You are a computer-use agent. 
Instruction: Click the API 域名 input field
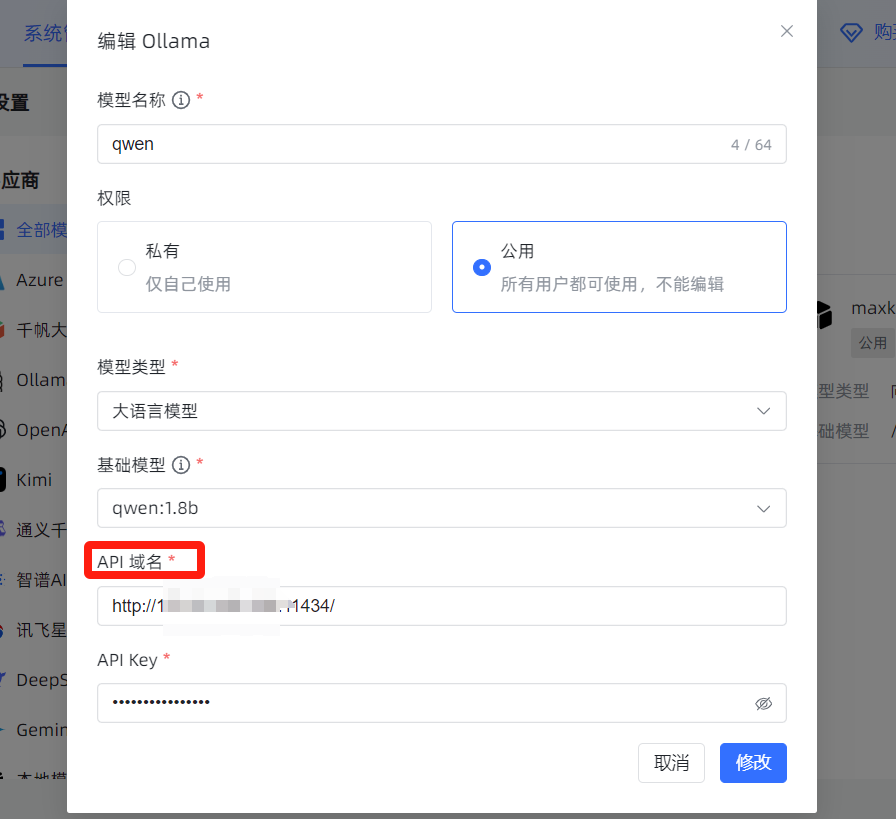pos(442,606)
